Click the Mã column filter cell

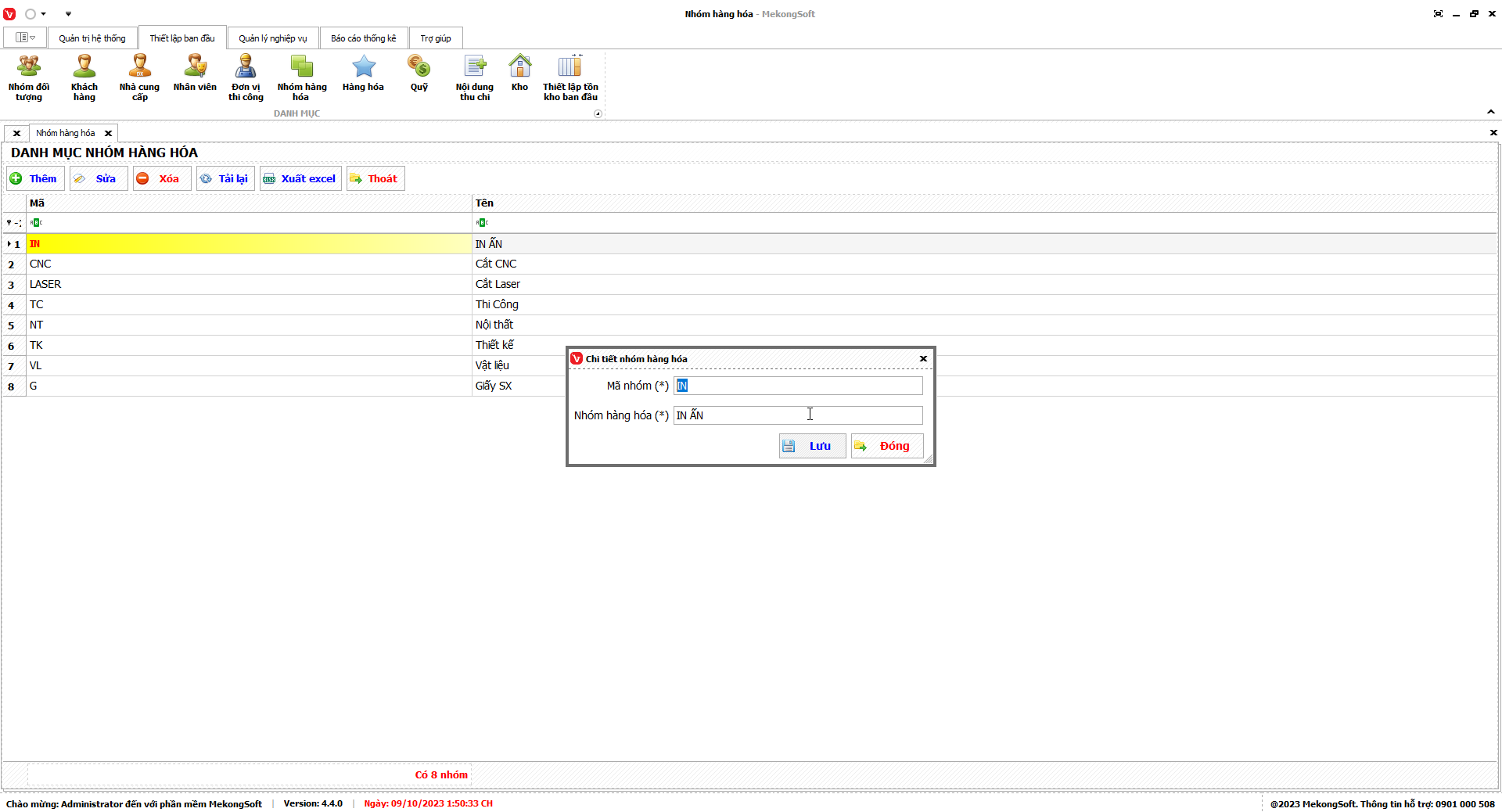249,223
